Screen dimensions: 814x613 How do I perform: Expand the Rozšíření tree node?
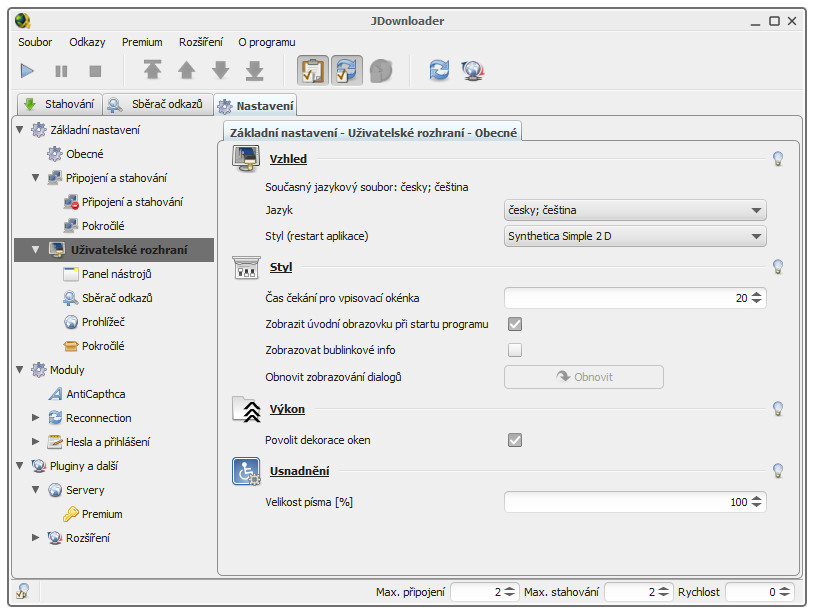[x=35, y=537]
